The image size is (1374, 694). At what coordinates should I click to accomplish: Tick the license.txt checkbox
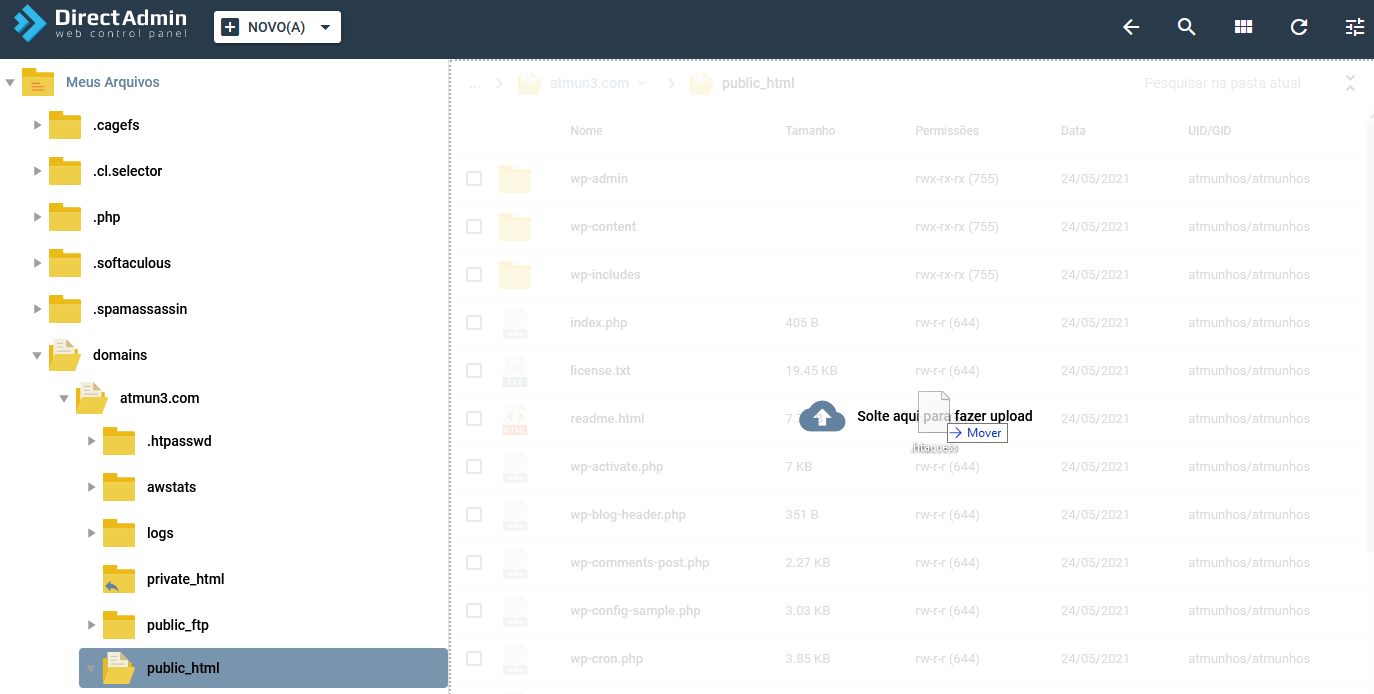pos(474,370)
